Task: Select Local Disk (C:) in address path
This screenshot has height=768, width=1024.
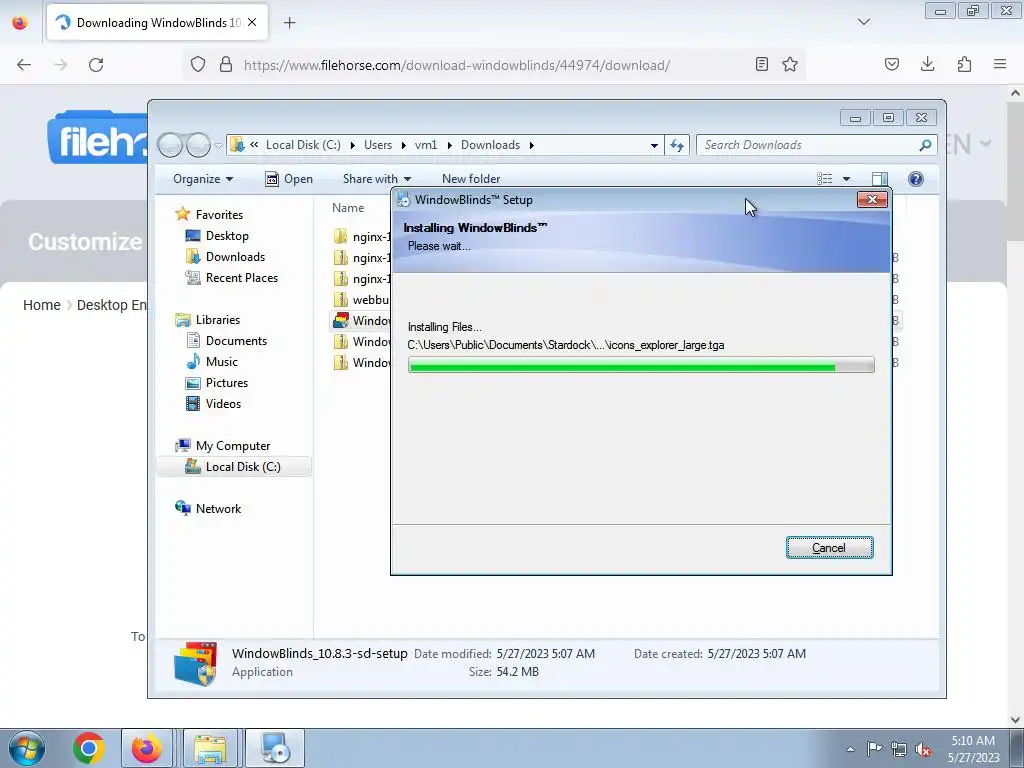Action: [303, 145]
